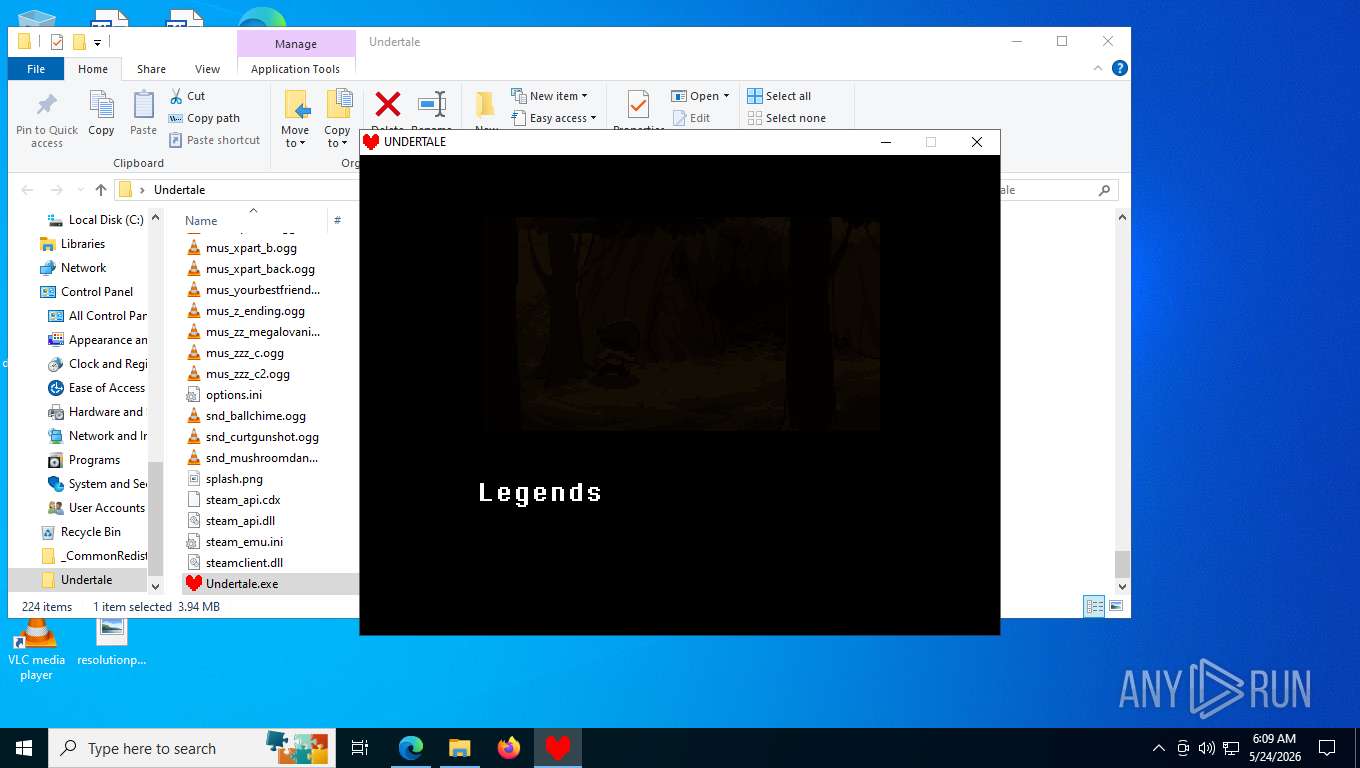This screenshot has width=1360, height=768.
Task: Switch to the Share ribbon tab
Action: pos(151,69)
